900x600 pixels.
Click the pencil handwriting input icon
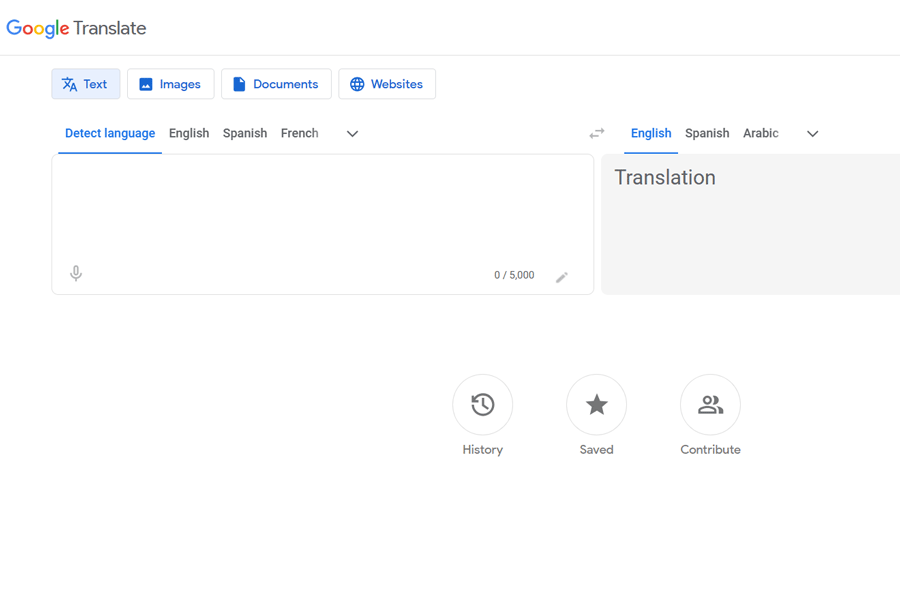tap(562, 277)
